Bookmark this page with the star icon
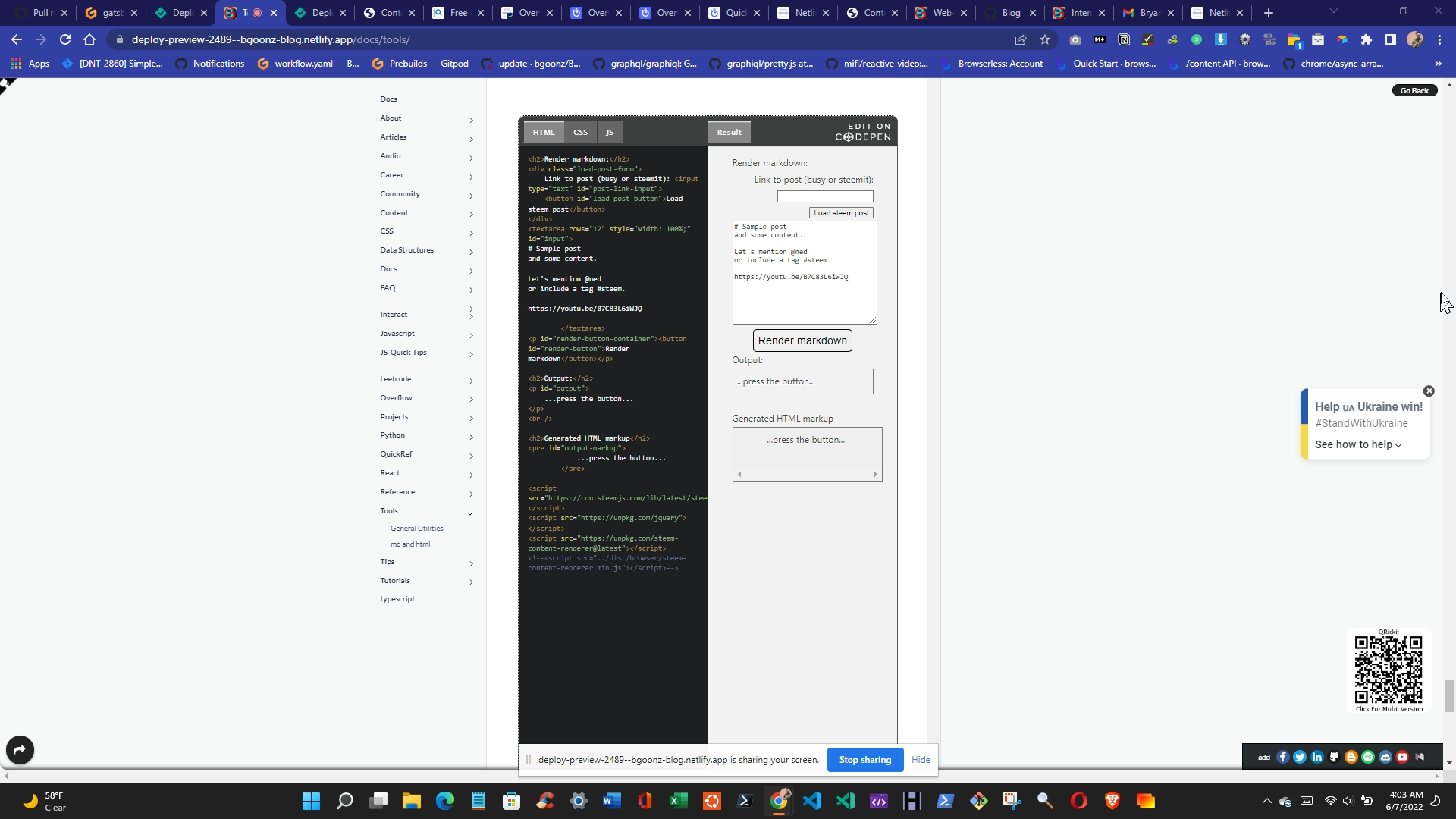This screenshot has height=819, width=1456. pyautogui.click(x=1045, y=39)
